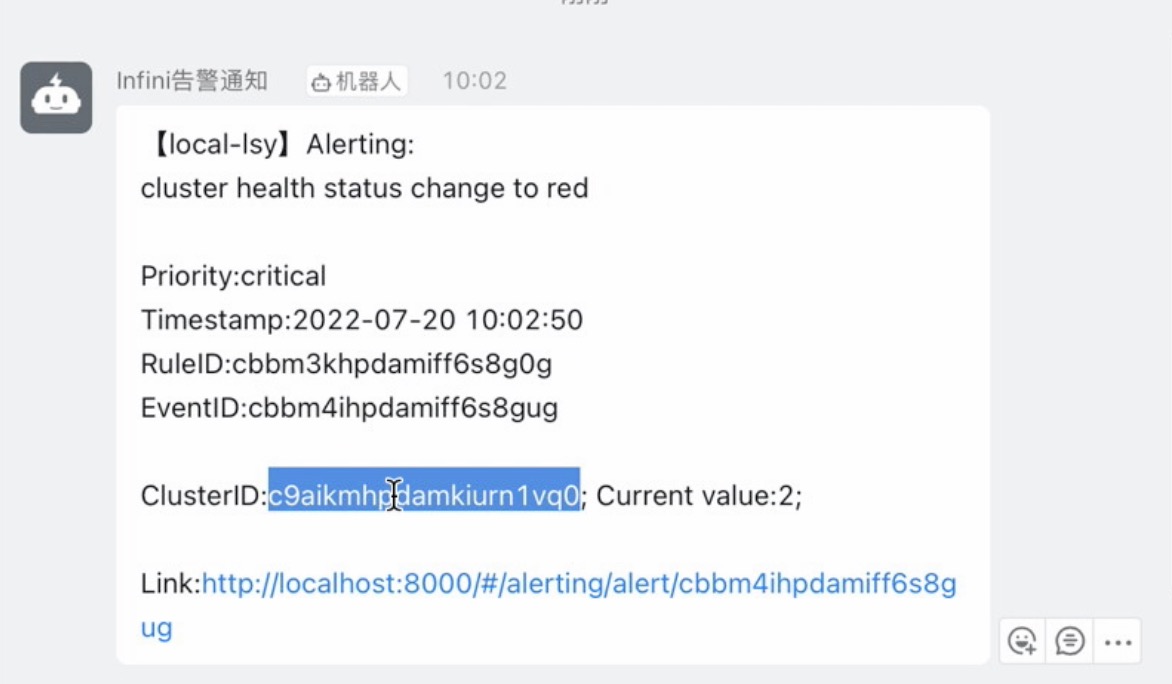This screenshot has height=684, width=1172.
Task: Select the highlighted ClusterID value c9aikmhpdamkiurn1vq0
Action: click(x=423, y=495)
